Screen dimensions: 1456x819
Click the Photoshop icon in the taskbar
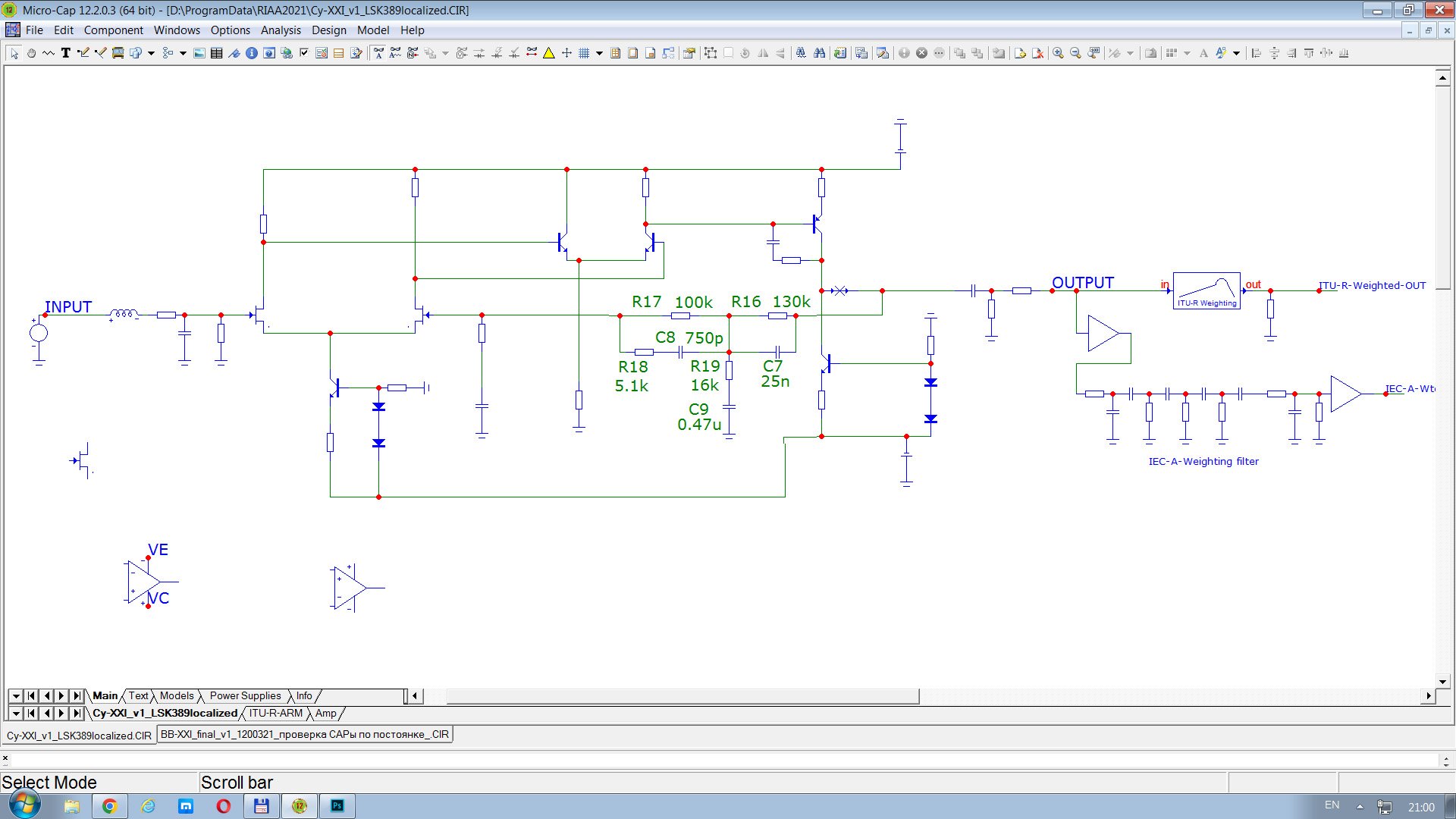point(337,806)
